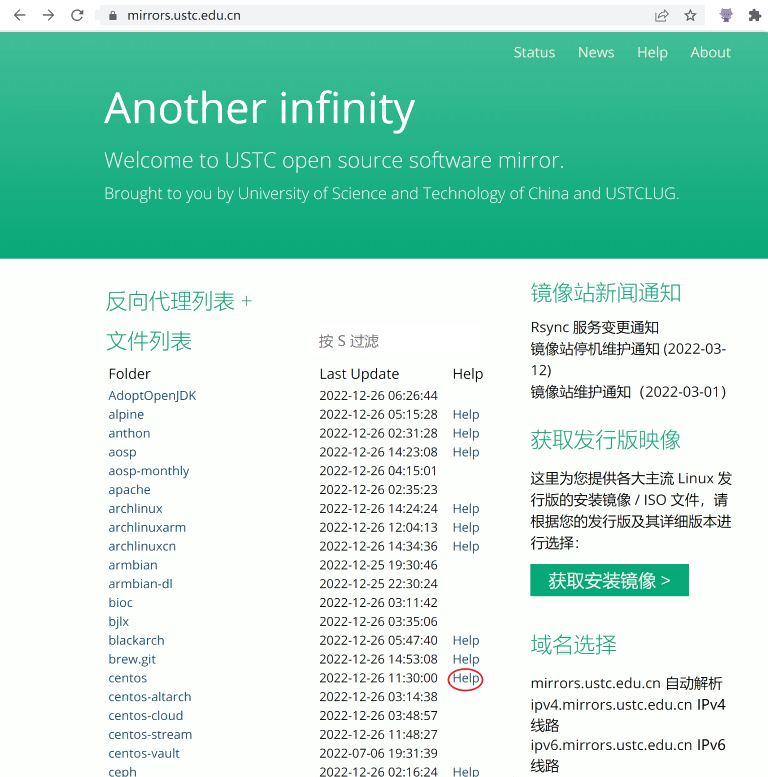768x777 pixels.
Task: Open the Rsync 服务变更通知 news link
Action: tap(595, 327)
